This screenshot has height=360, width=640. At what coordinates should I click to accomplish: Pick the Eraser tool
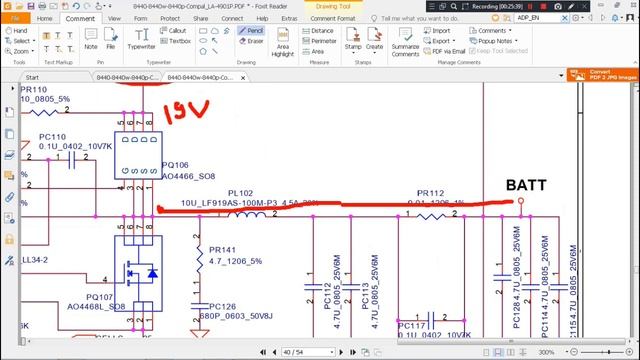(x=251, y=41)
